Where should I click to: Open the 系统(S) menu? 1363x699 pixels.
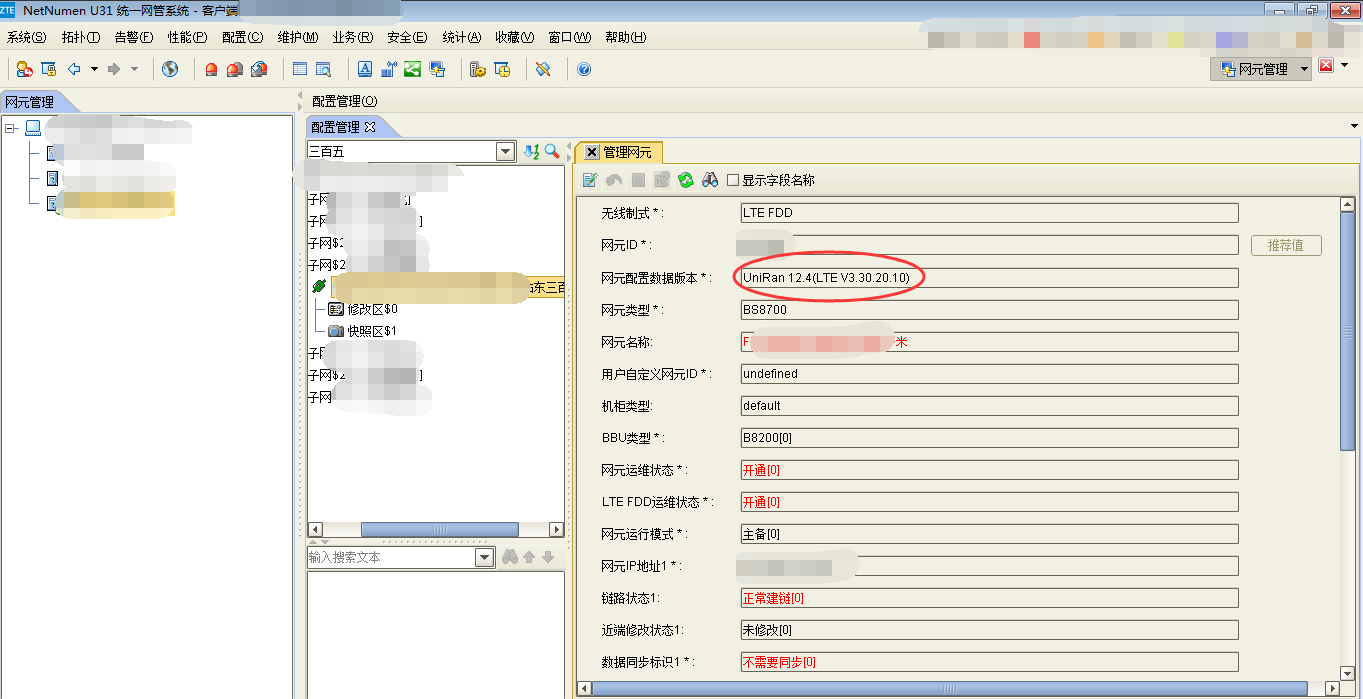tap(27, 38)
